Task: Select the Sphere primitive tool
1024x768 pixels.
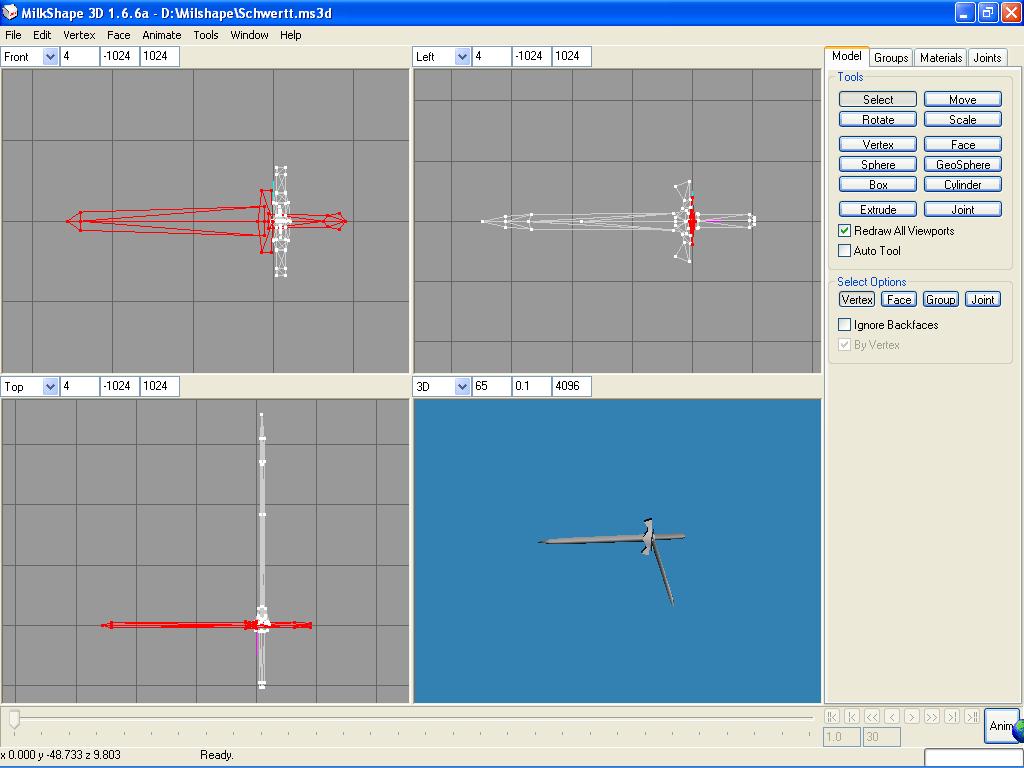Action: tap(877, 165)
